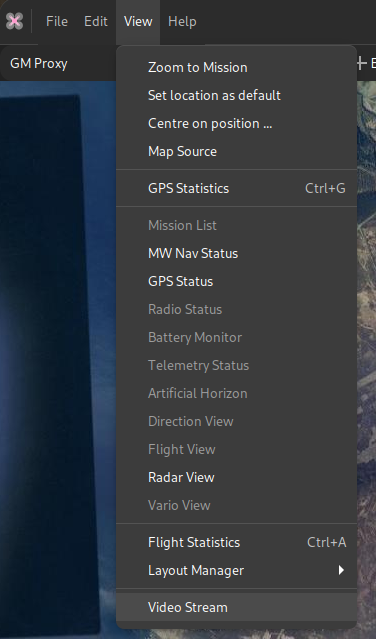Click the Artificial Horizon menu entry
Image resolution: width=376 pixels, height=639 pixels.
236,394
